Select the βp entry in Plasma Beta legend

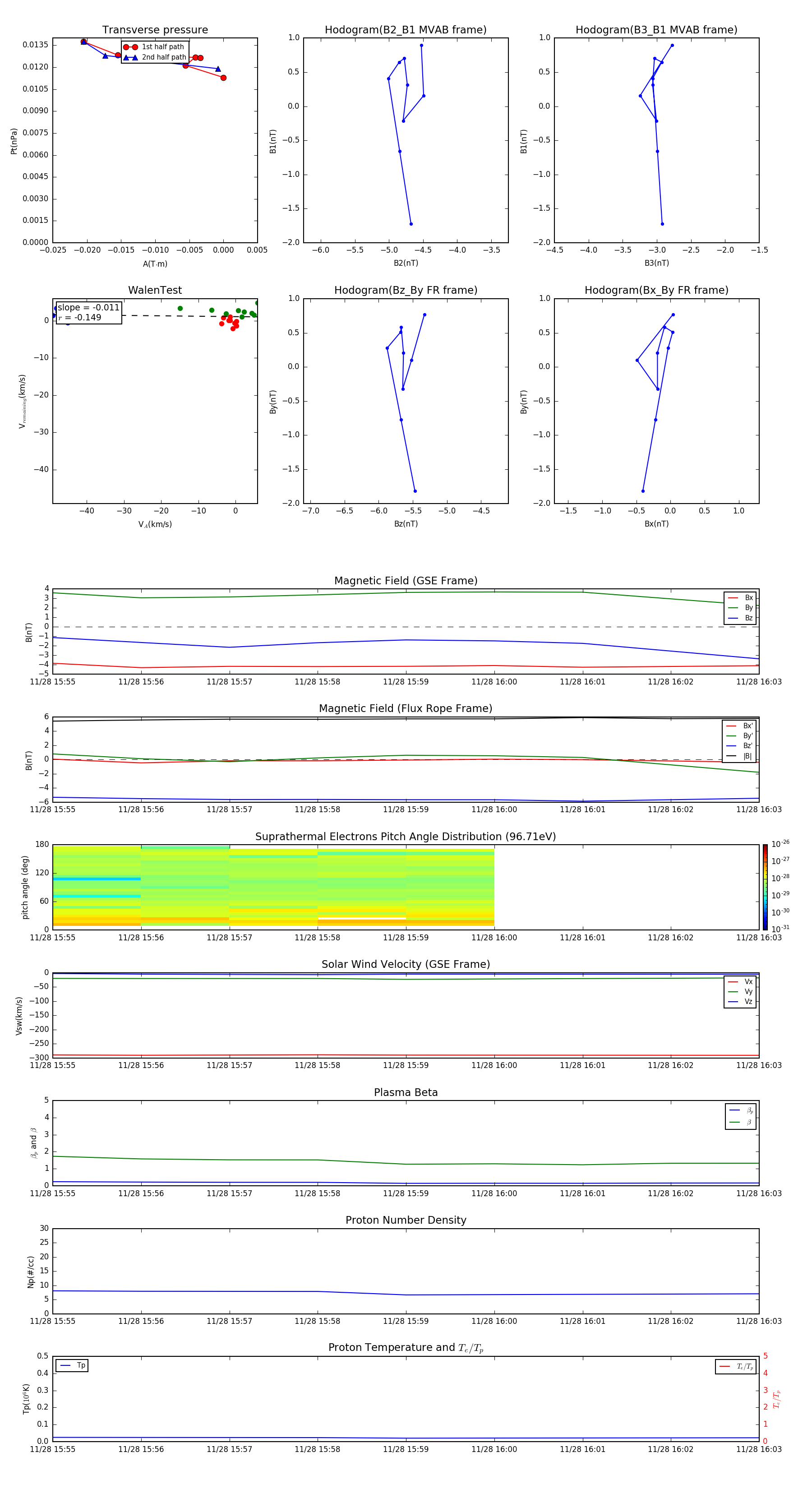[x=741, y=1110]
